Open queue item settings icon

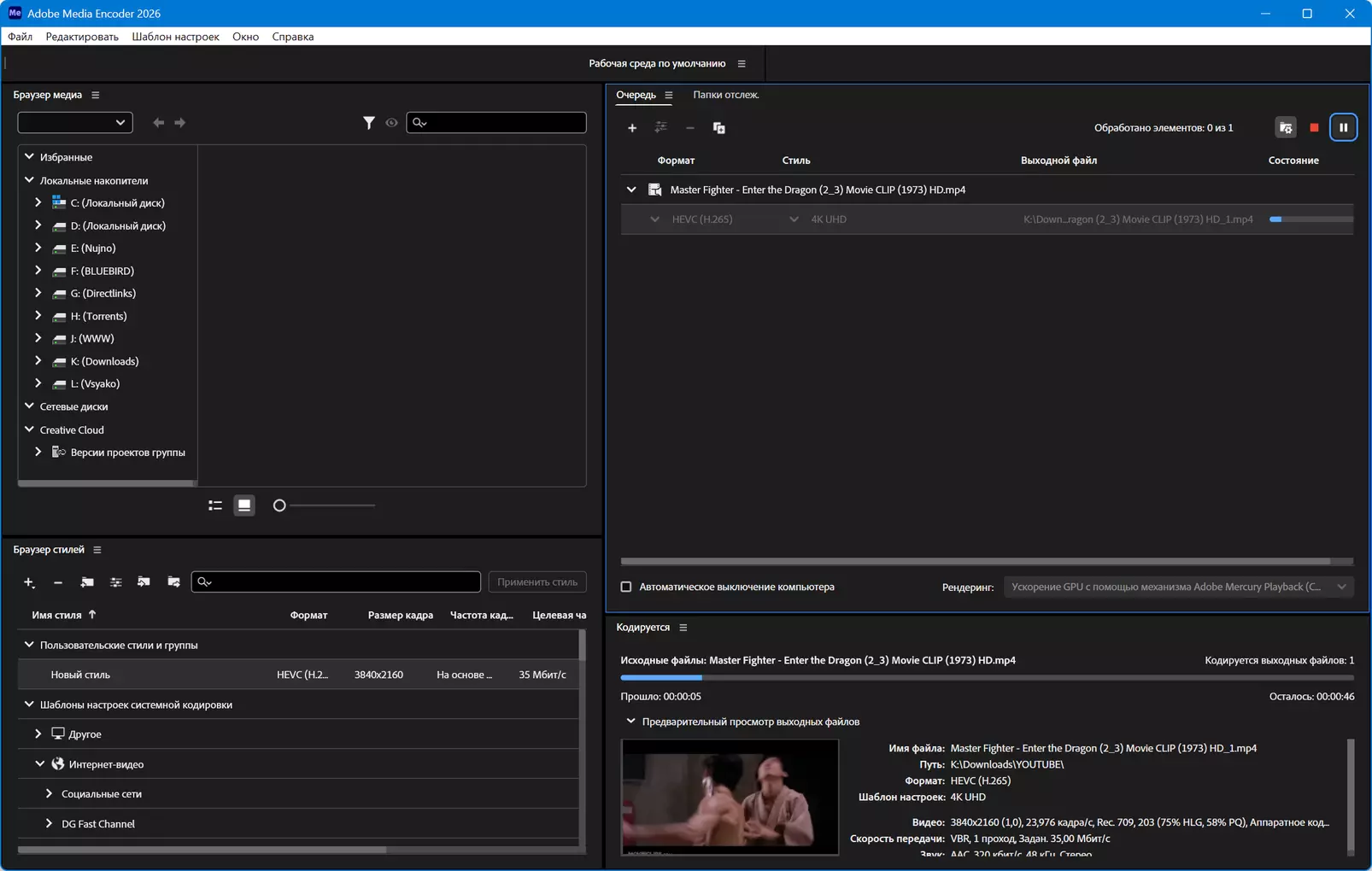pyautogui.click(x=661, y=128)
